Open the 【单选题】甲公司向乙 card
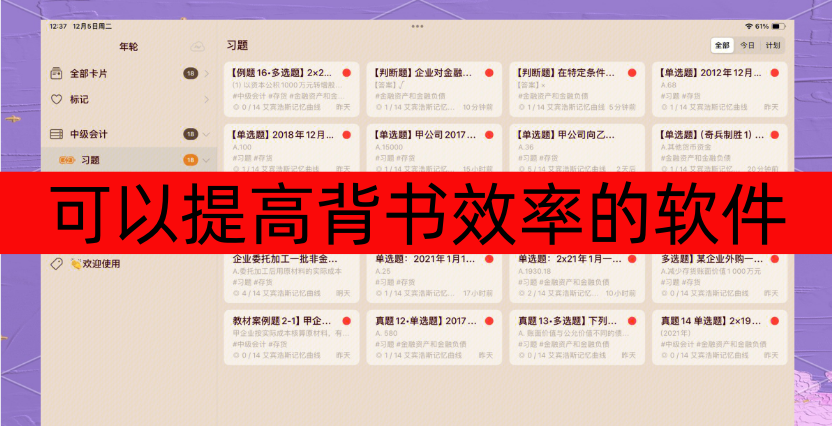832x426 pixels. tap(577, 148)
